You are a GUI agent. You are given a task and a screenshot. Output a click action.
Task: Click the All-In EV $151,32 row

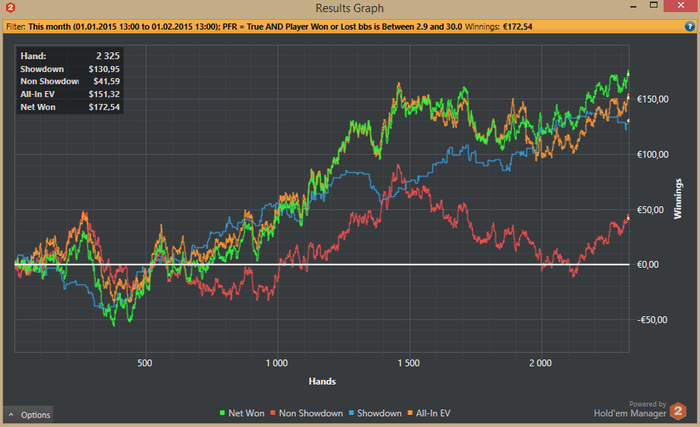(x=70, y=94)
